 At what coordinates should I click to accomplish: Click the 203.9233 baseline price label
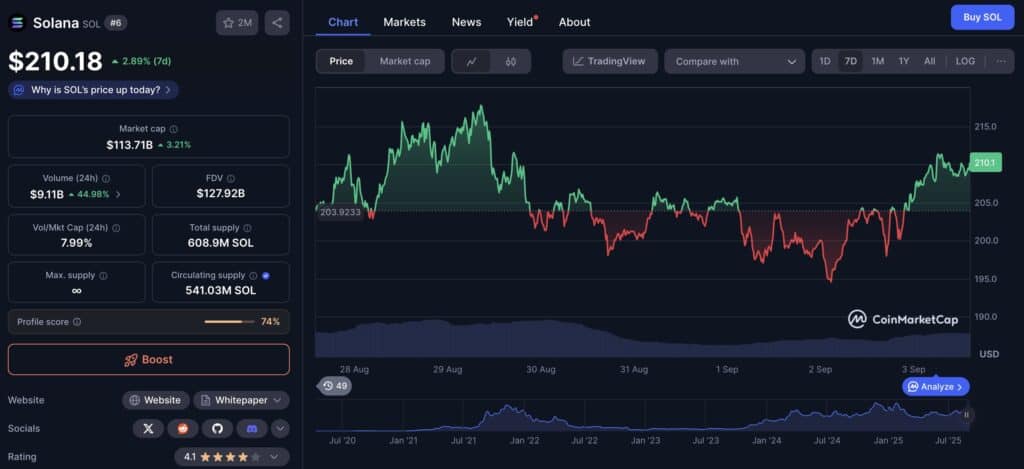pyautogui.click(x=340, y=212)
